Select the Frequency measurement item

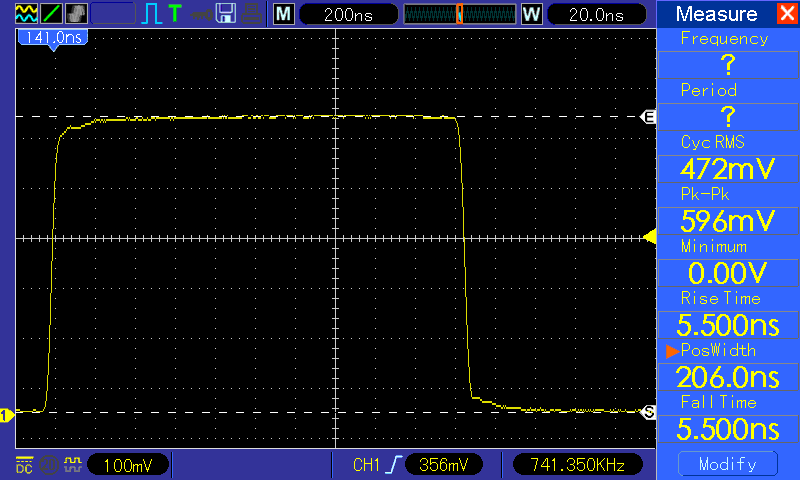[x=724, y=39]
